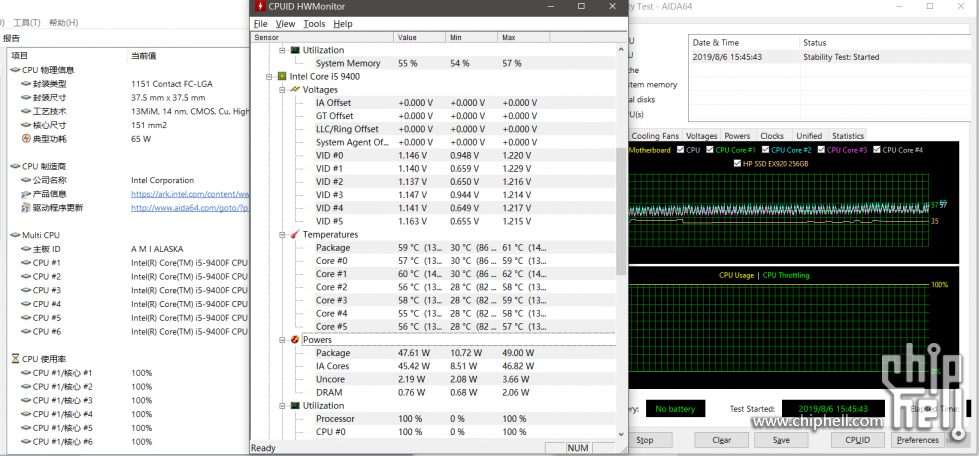Click the Temperatures thermometer icon in HWMonitor
Image resolution: width=979 pixels, height=456 pixels.
pyautogui.click(x=295, y=234)
